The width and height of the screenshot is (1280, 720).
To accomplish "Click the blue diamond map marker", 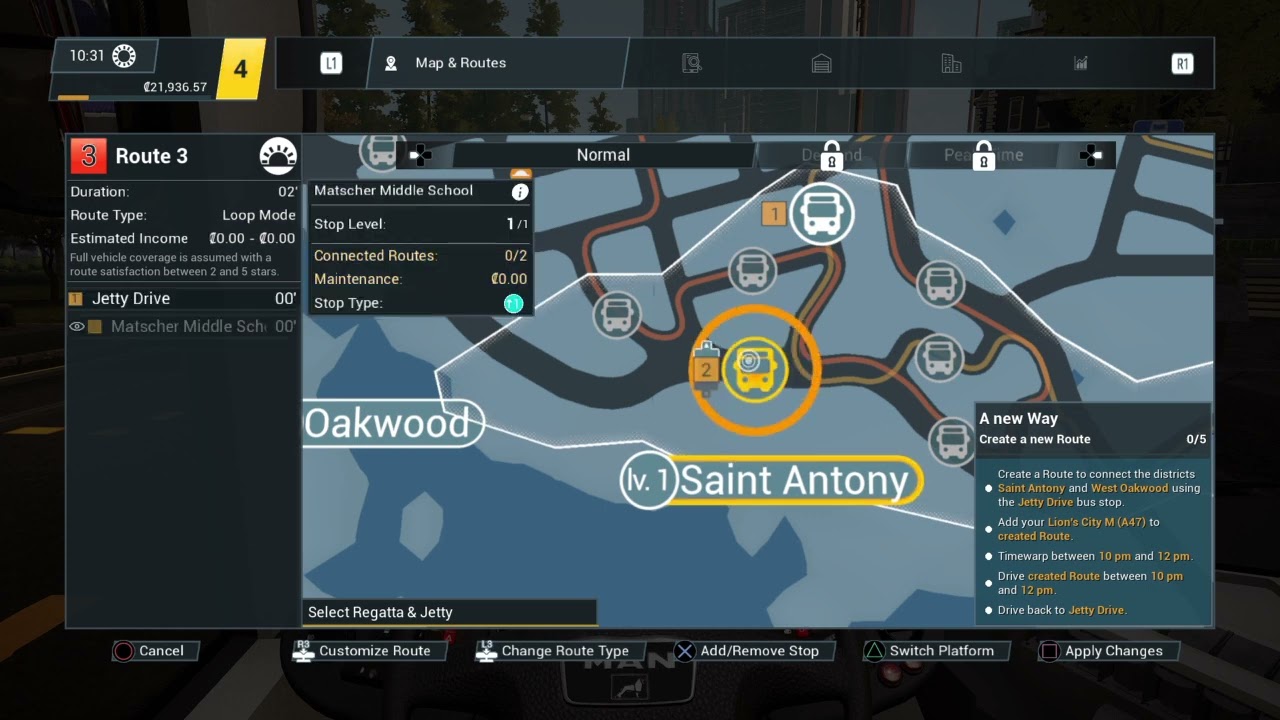I will click(x=1004, y=221).
